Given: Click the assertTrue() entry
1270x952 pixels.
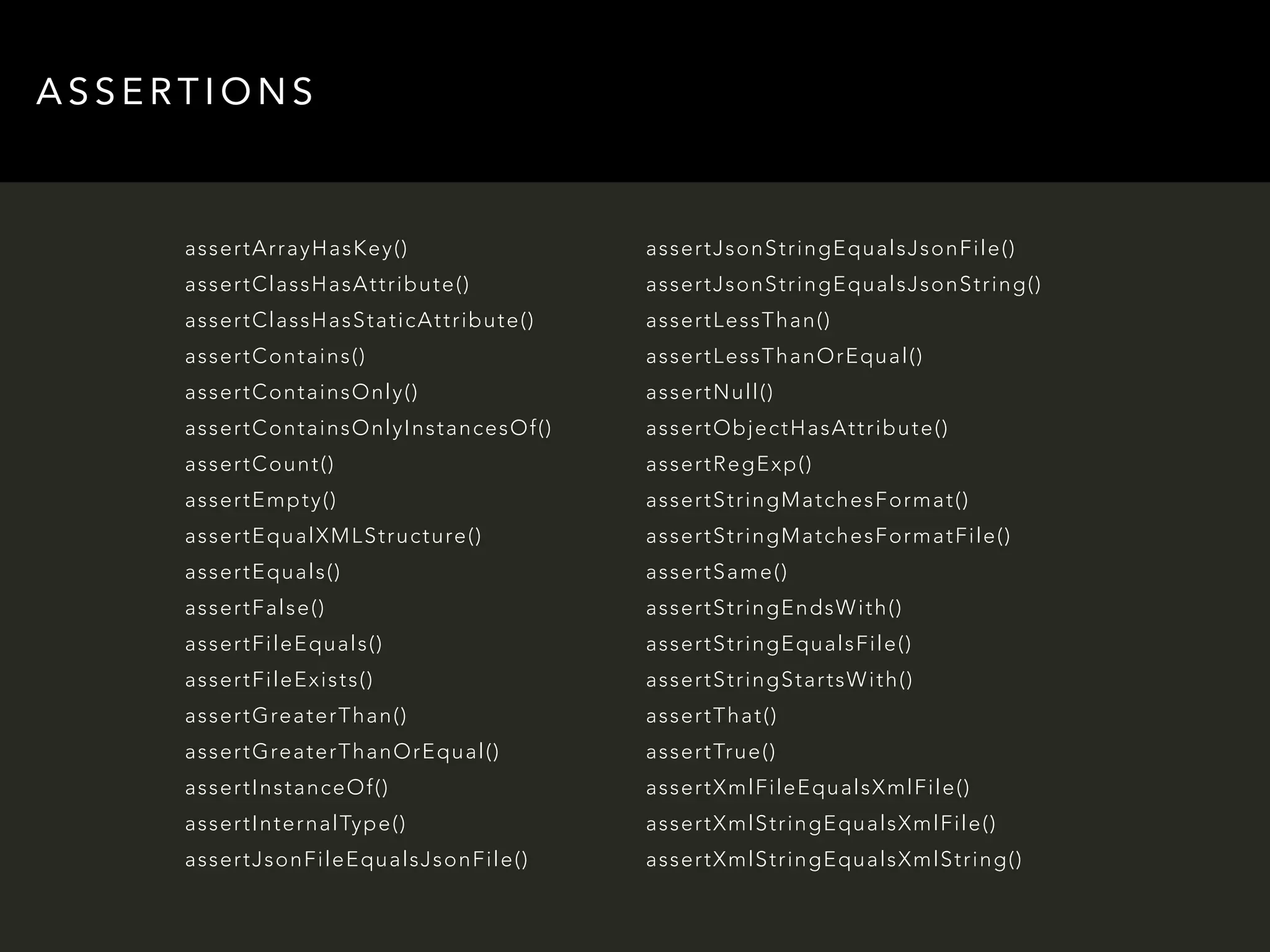Looking at the screenshot, I should (711, 752).
